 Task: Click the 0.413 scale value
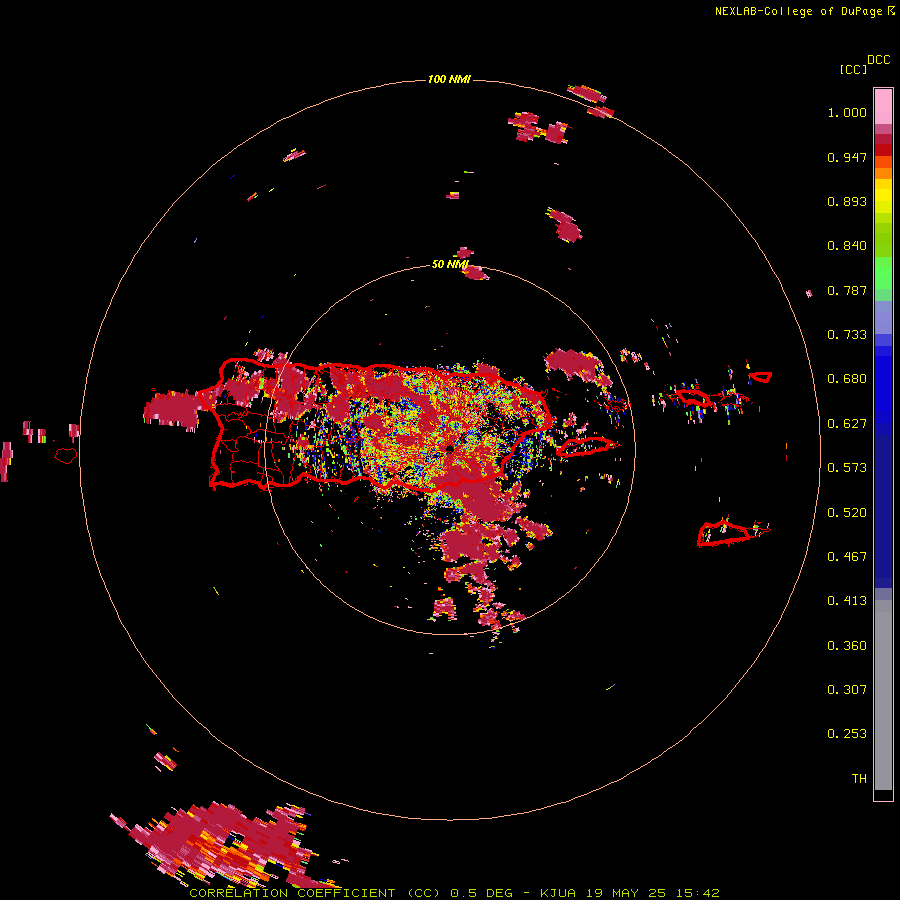847,601
